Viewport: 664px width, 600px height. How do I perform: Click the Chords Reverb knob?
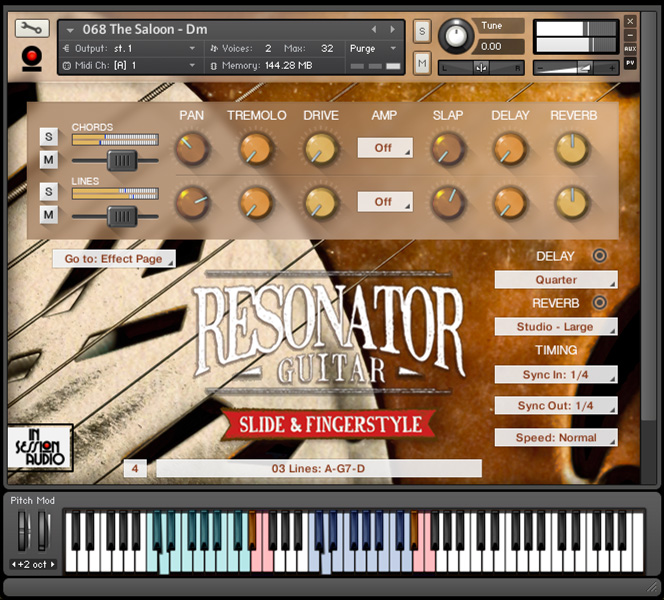click(572, 148)
